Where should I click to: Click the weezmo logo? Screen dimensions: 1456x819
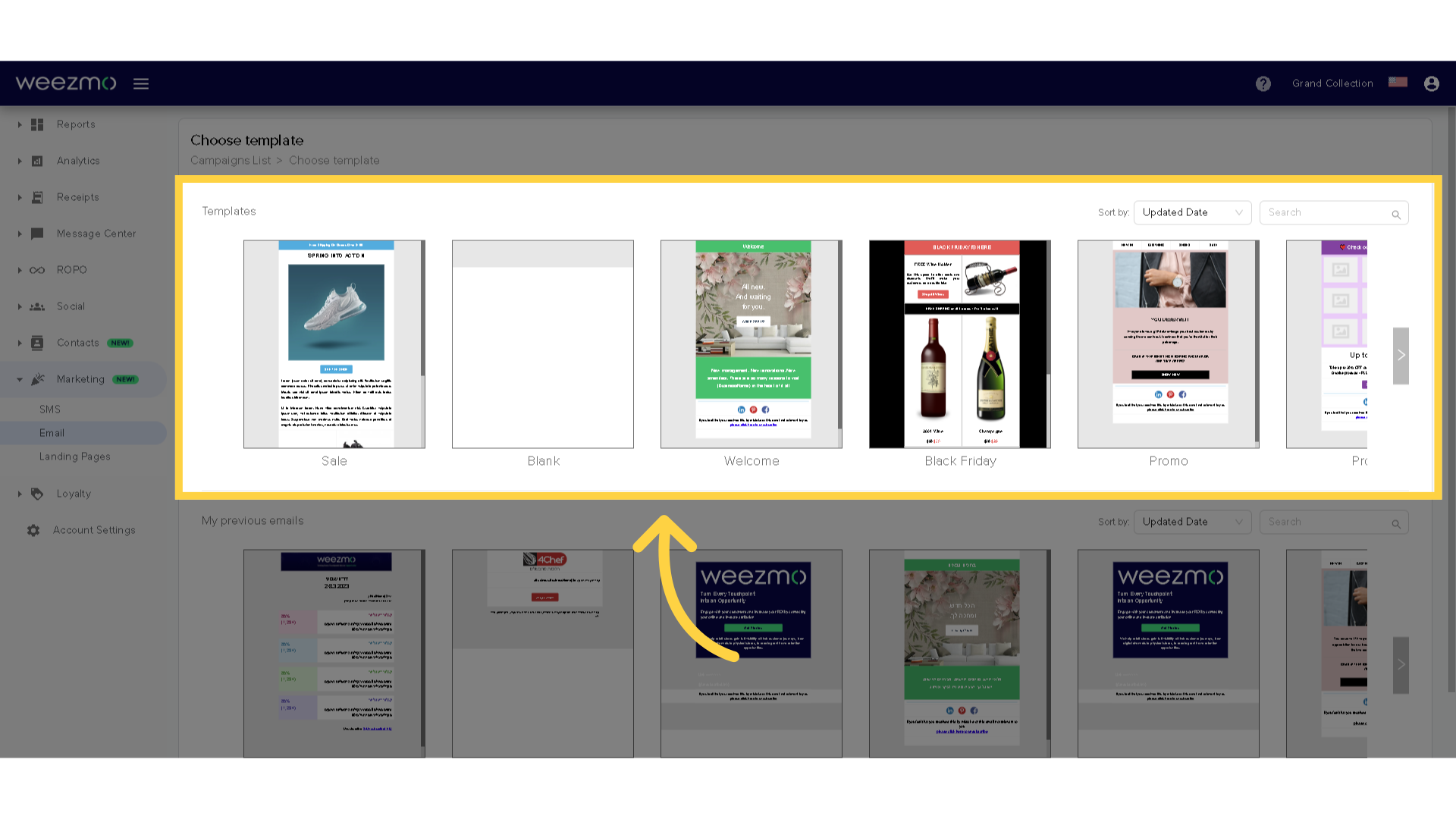[x=66, y=83]
